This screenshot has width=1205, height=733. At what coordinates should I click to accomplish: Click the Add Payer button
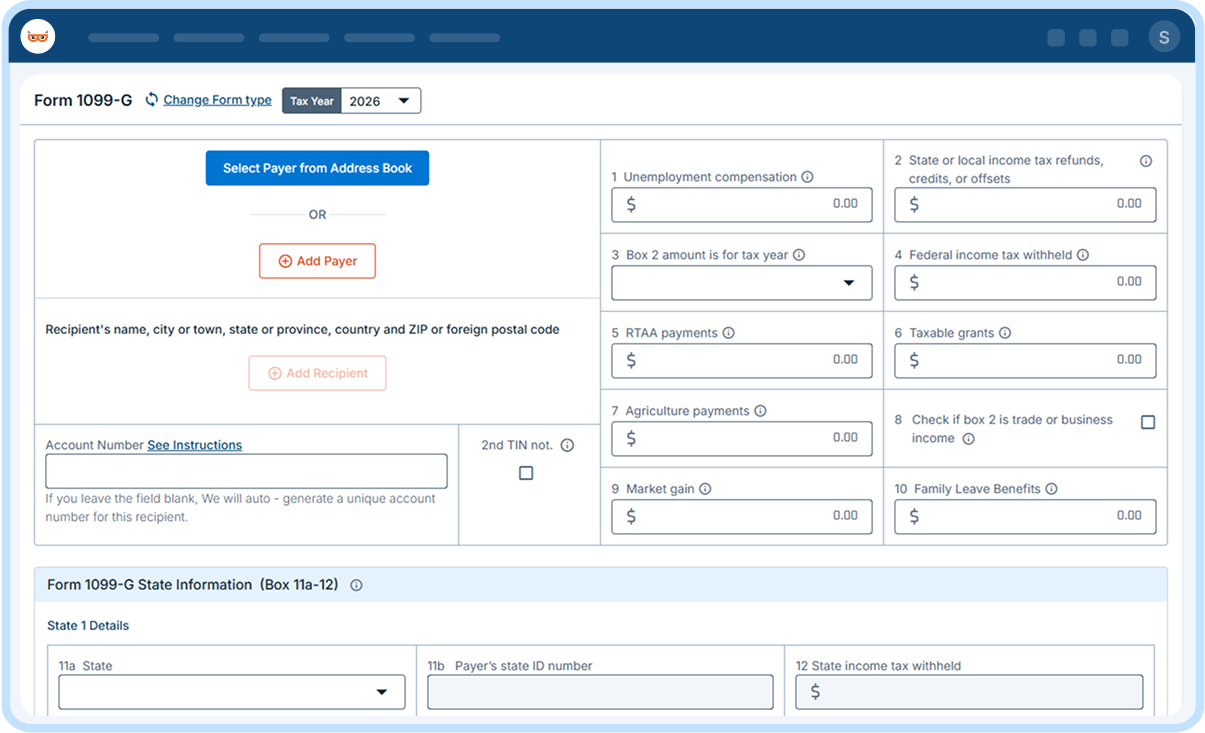(x=317, y=261)
